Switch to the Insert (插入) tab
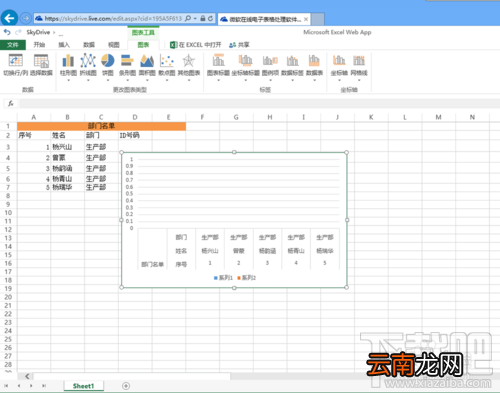 64,45
